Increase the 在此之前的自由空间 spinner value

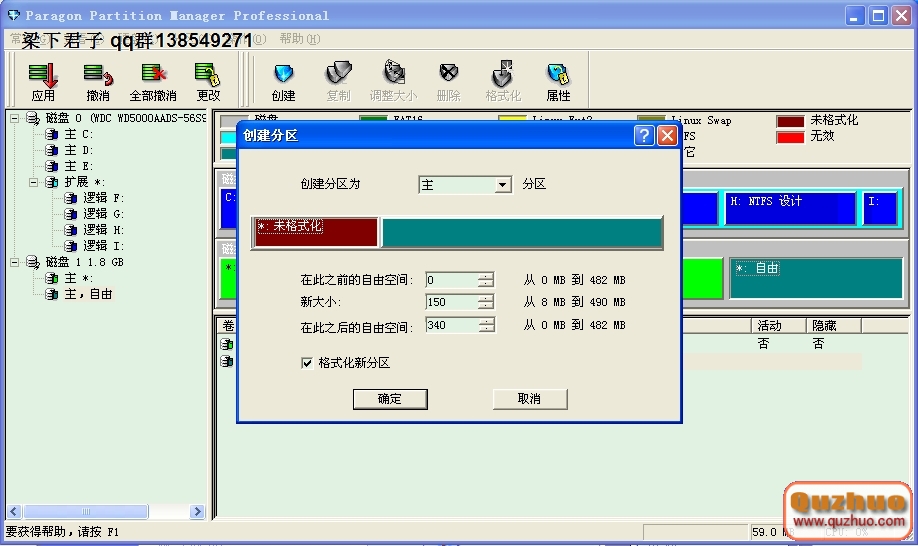[486, 276]
